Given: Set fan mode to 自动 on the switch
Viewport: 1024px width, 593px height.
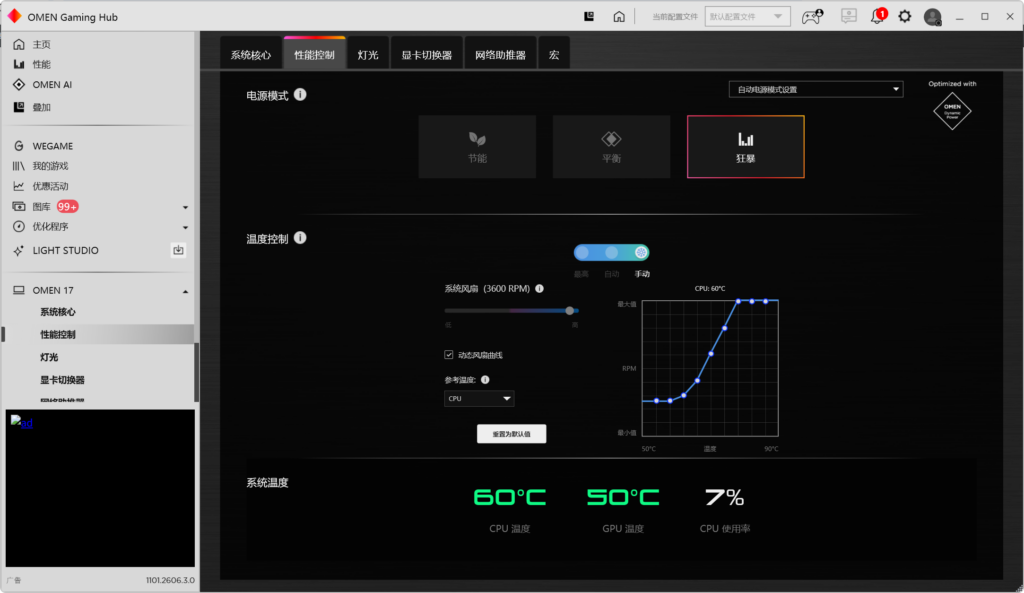Looking at the screenshot, I should pyautogui.click(x=611, y=253).
